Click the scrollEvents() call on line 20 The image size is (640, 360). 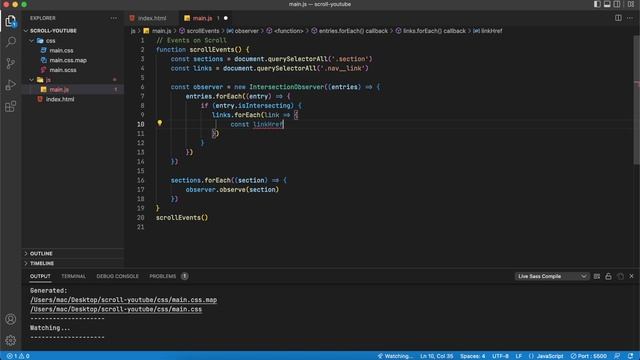tap(182, 218)
